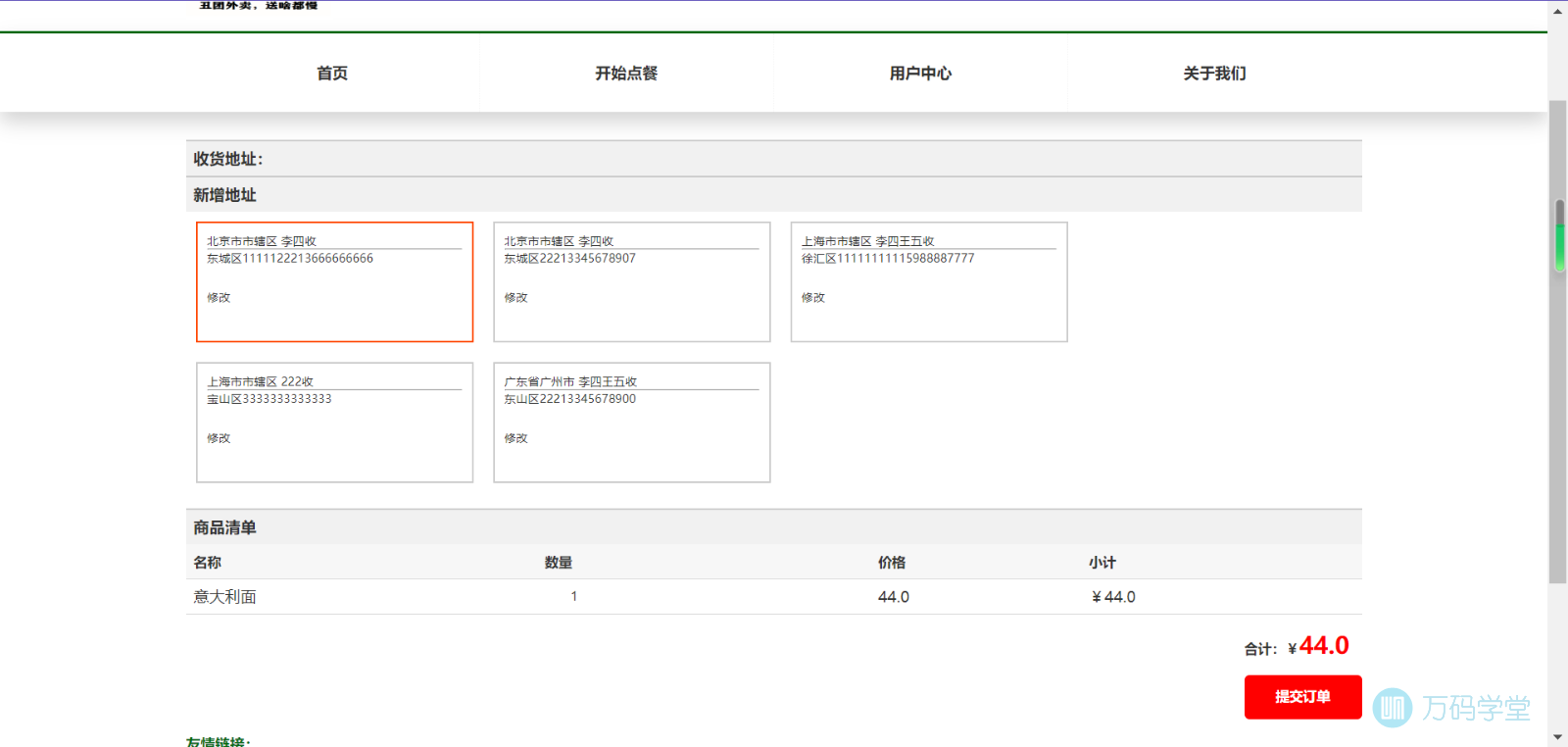Viewport: 1568px width, 747px height.
Task: Click the scrollbar down arrow
Action: (x=1557, y=736)
